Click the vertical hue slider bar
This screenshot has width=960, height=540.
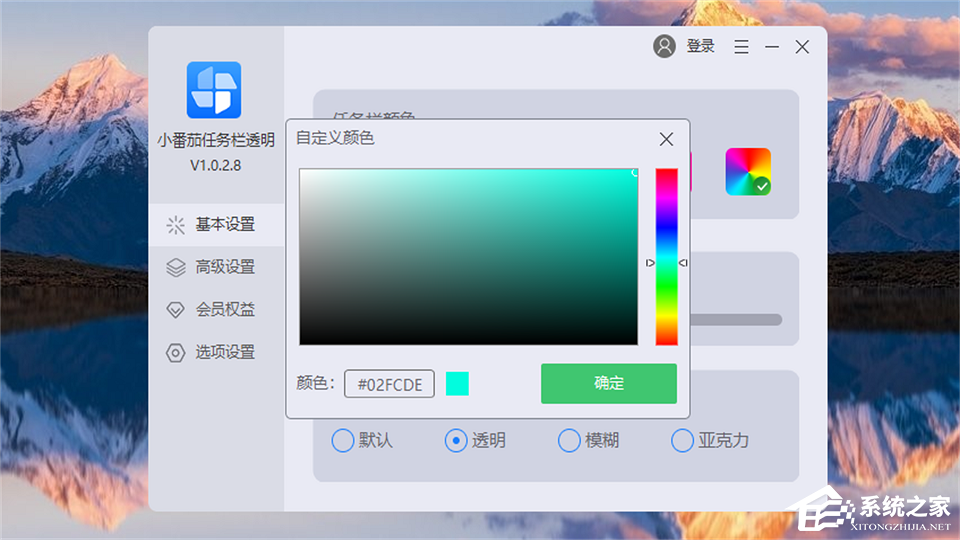click(x=667, y=257)
